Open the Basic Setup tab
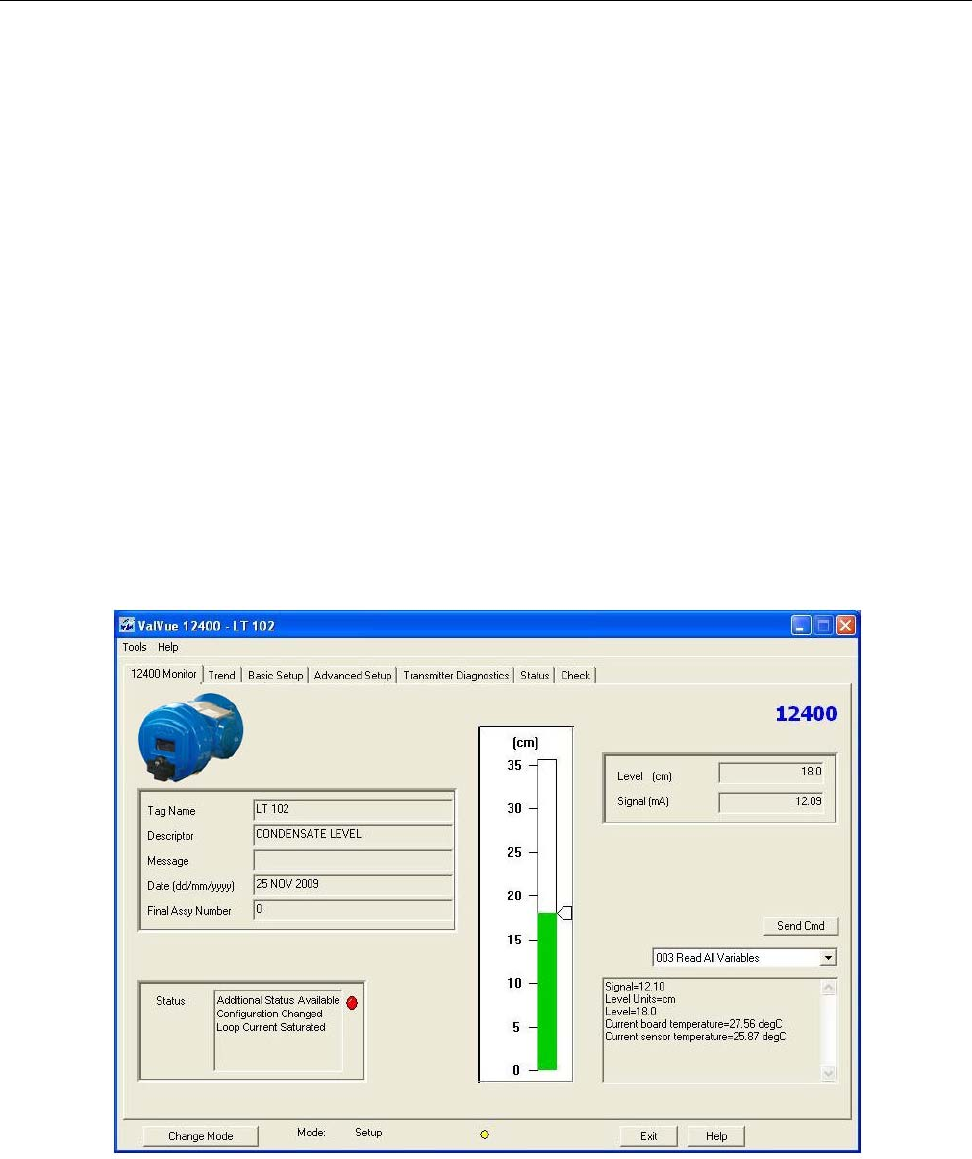Image resolution: width=972 pixels, height=1159 pixels. pyautogui.click(x=276, y=675)
